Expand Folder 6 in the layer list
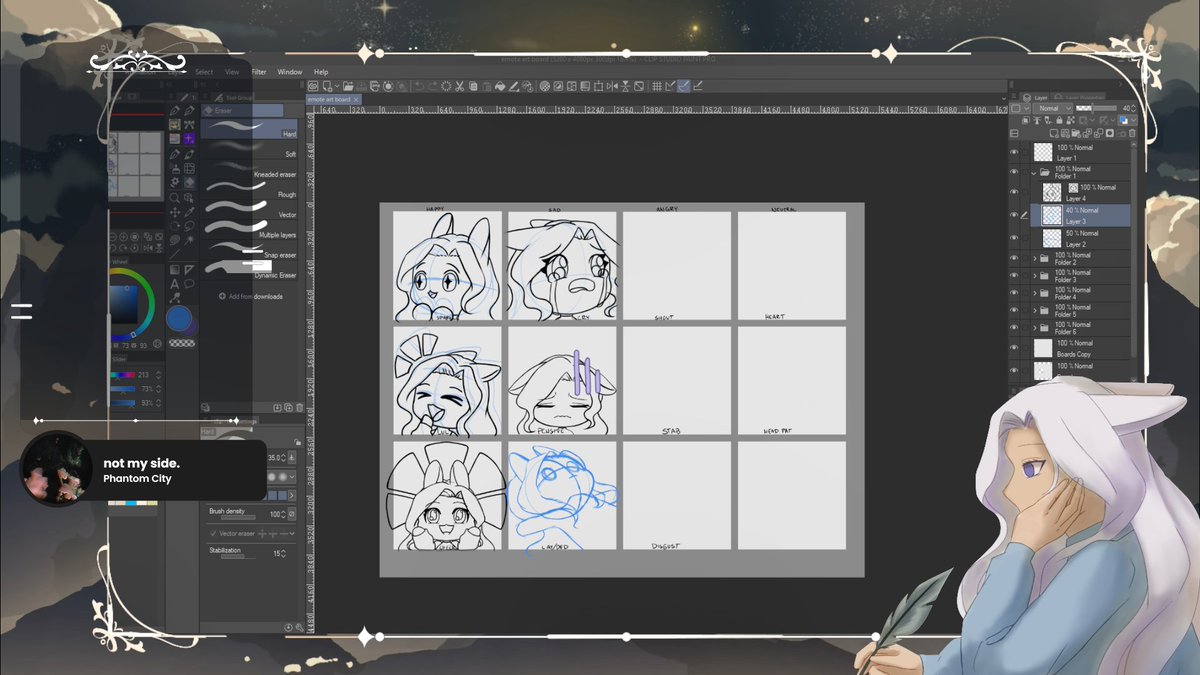 (1034, 327)
